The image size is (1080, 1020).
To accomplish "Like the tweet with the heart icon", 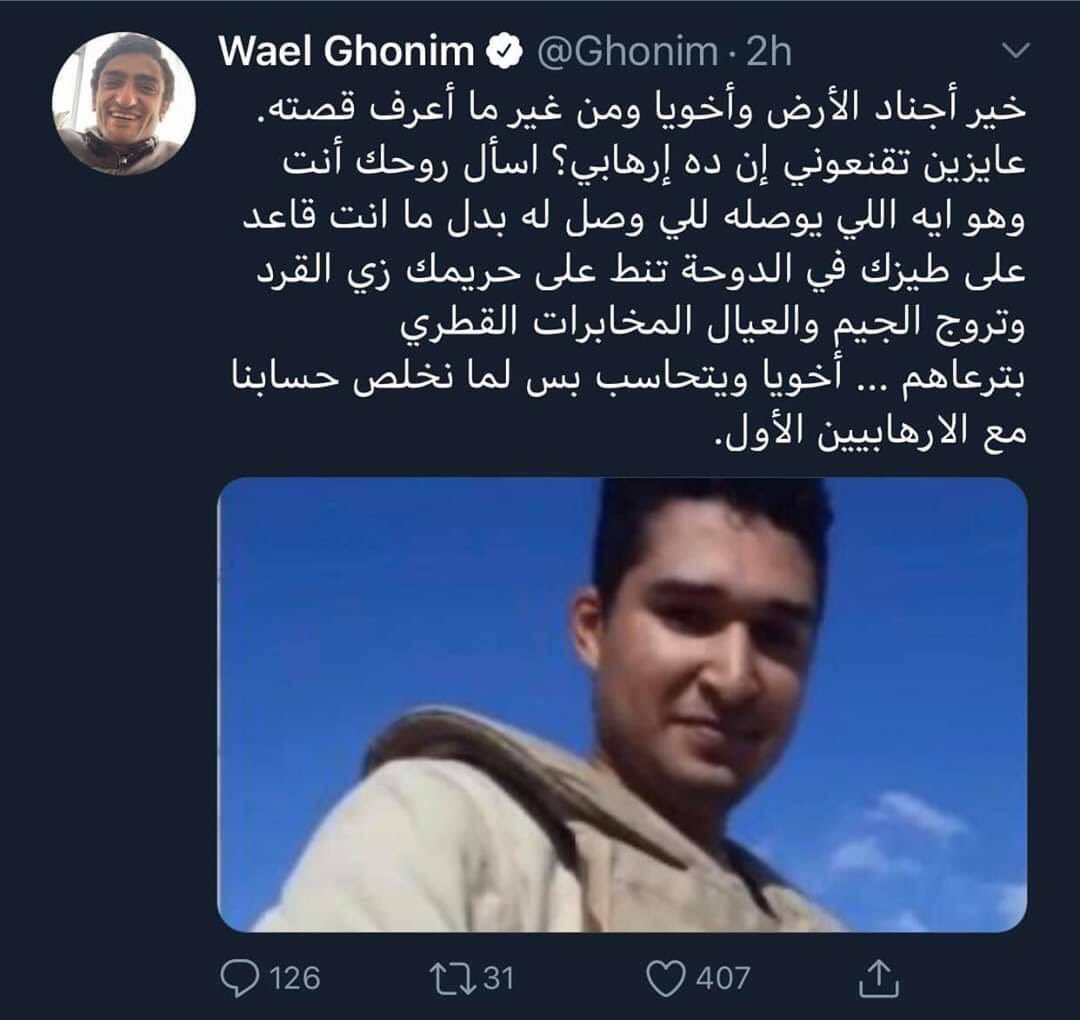I will click(x=666, y=979).
